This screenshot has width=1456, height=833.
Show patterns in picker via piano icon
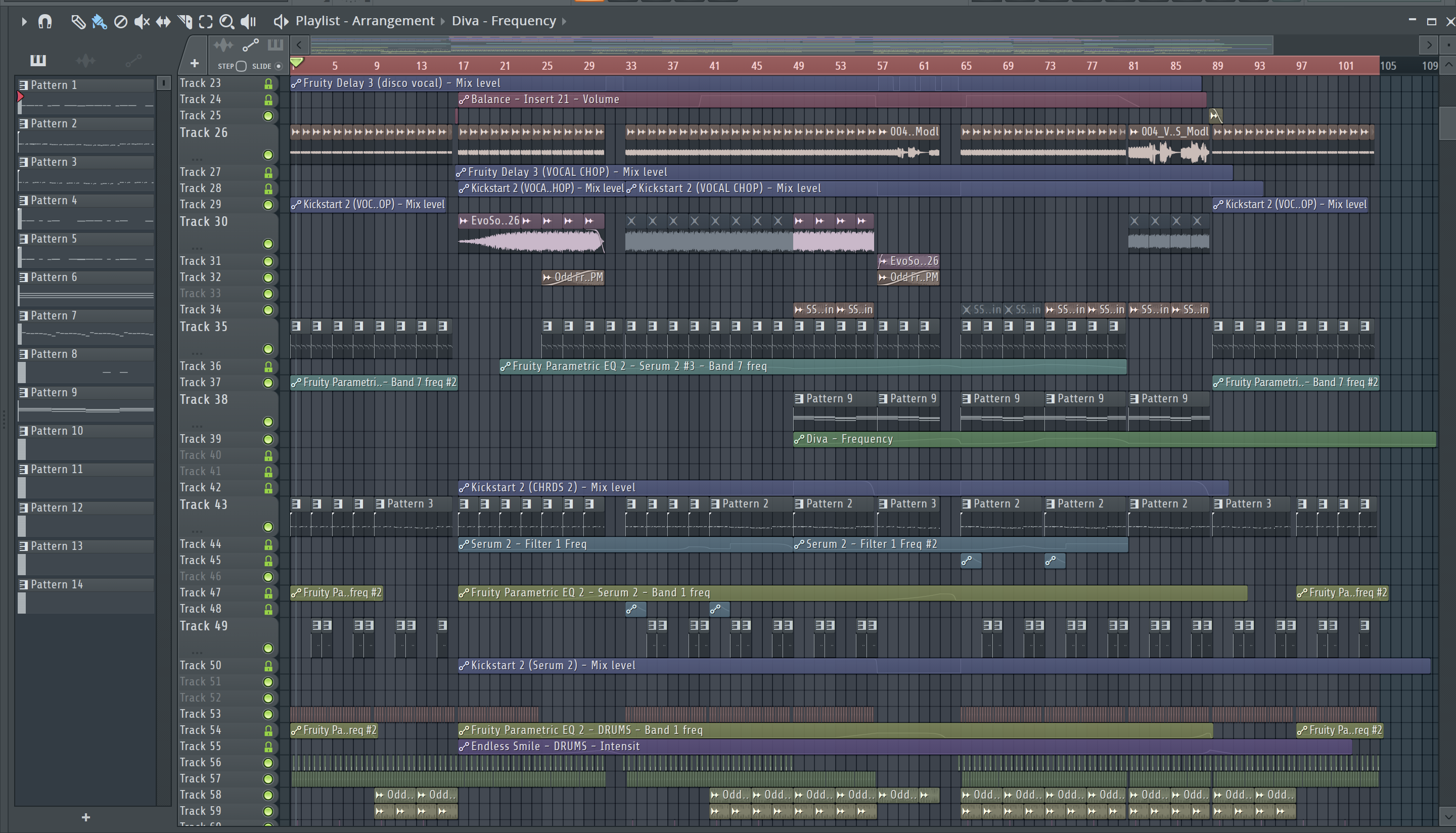pyautogui.click(x=38, y=60)
